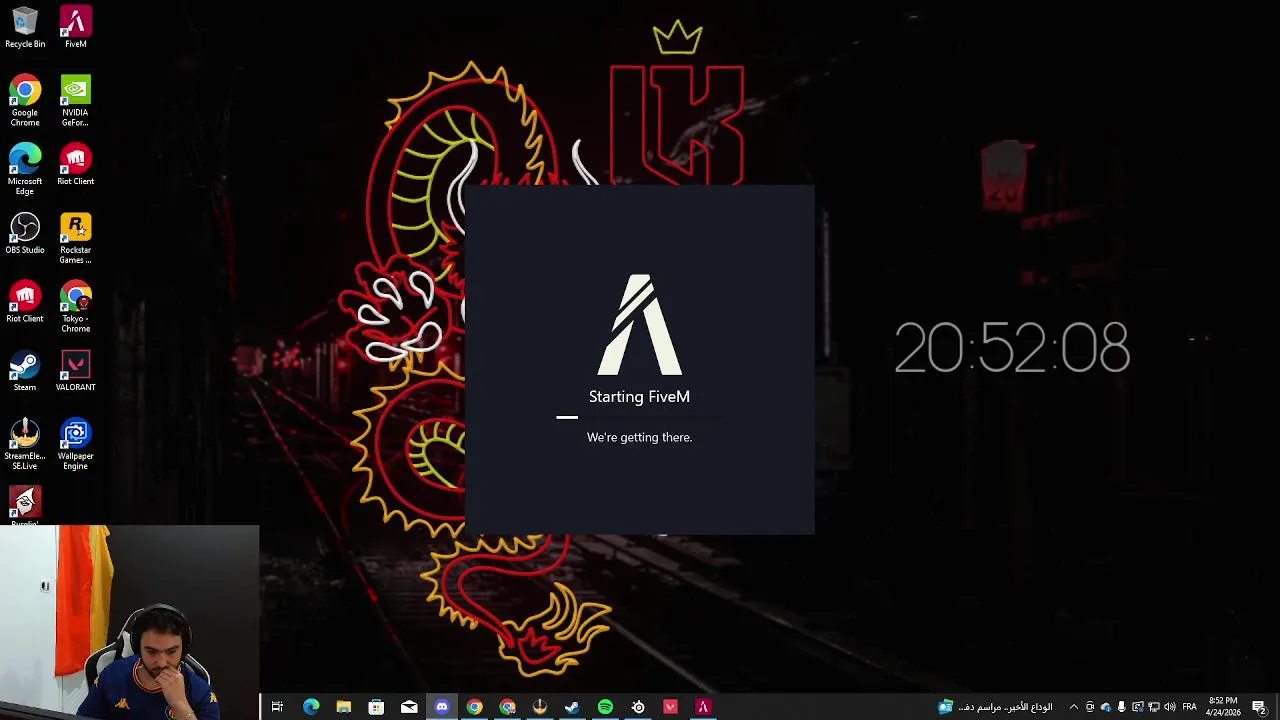Select the Steam desktop shortcut

tap(25, 371)
